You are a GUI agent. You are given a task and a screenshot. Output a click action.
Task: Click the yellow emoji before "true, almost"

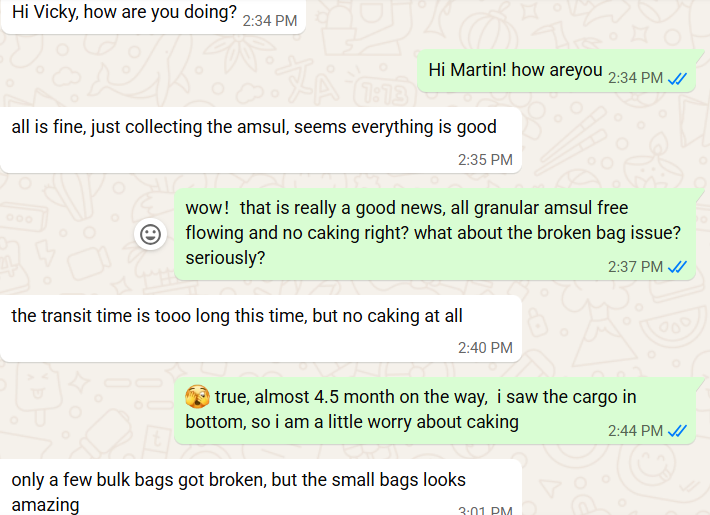click(197, 397)
